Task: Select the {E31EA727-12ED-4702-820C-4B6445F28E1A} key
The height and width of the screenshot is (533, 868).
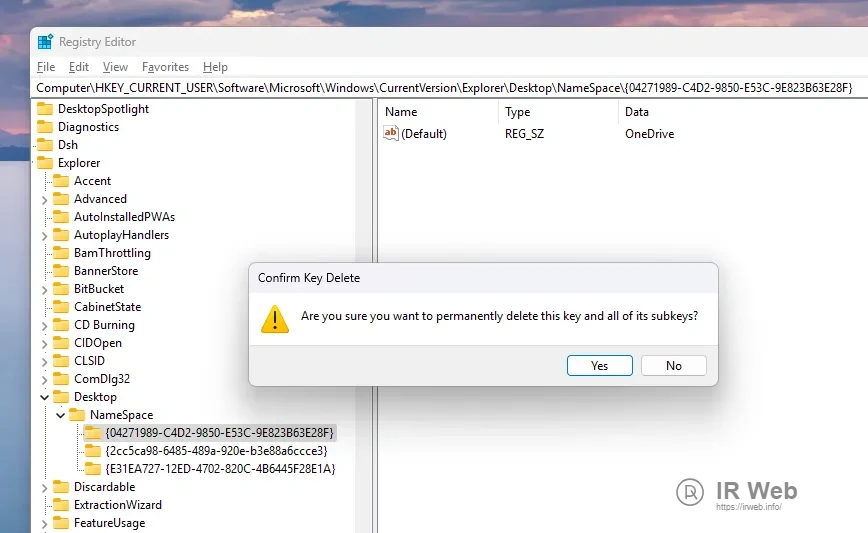Action: coord(219,469)
